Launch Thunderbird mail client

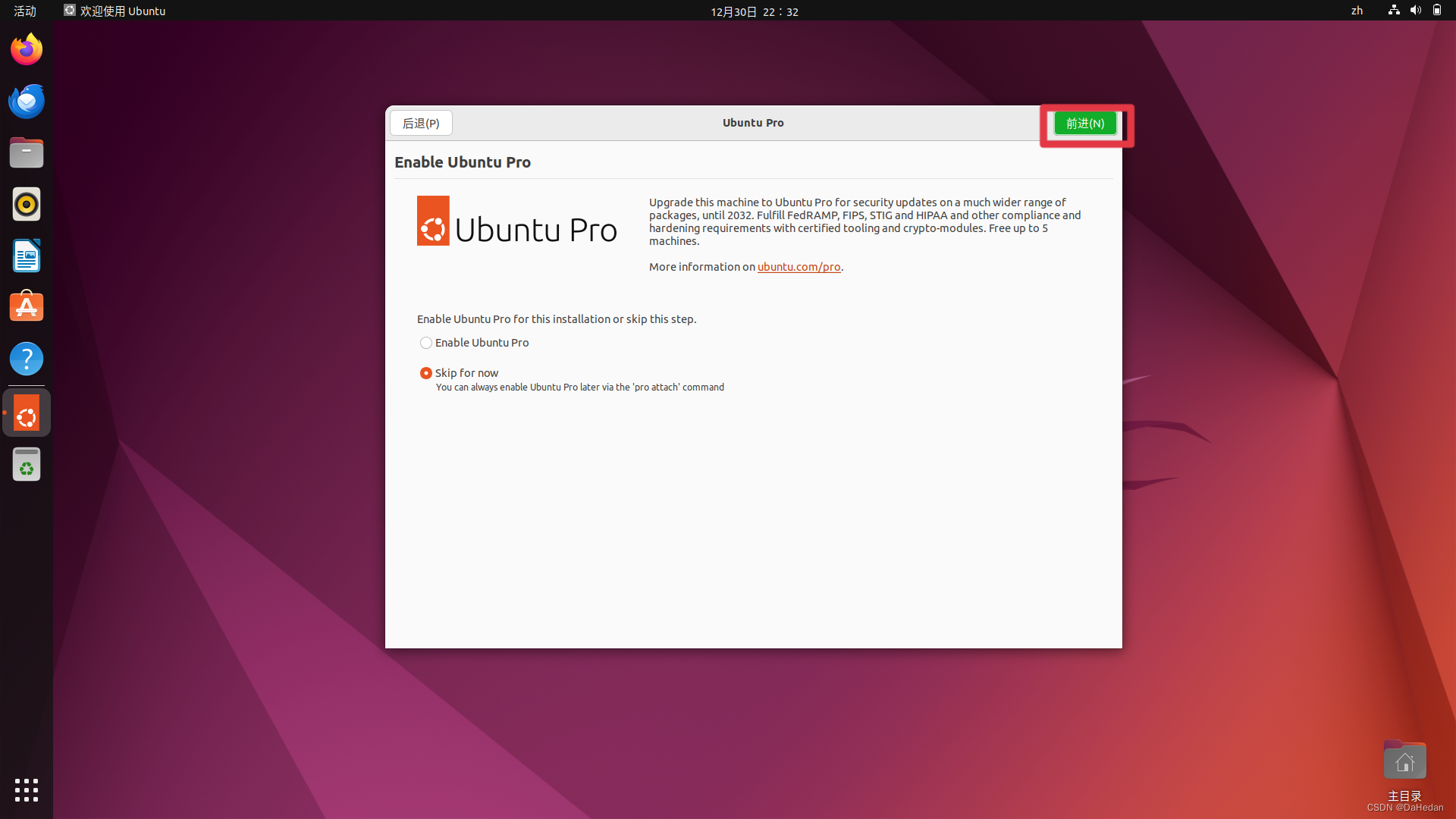click(x=27, y=102)
